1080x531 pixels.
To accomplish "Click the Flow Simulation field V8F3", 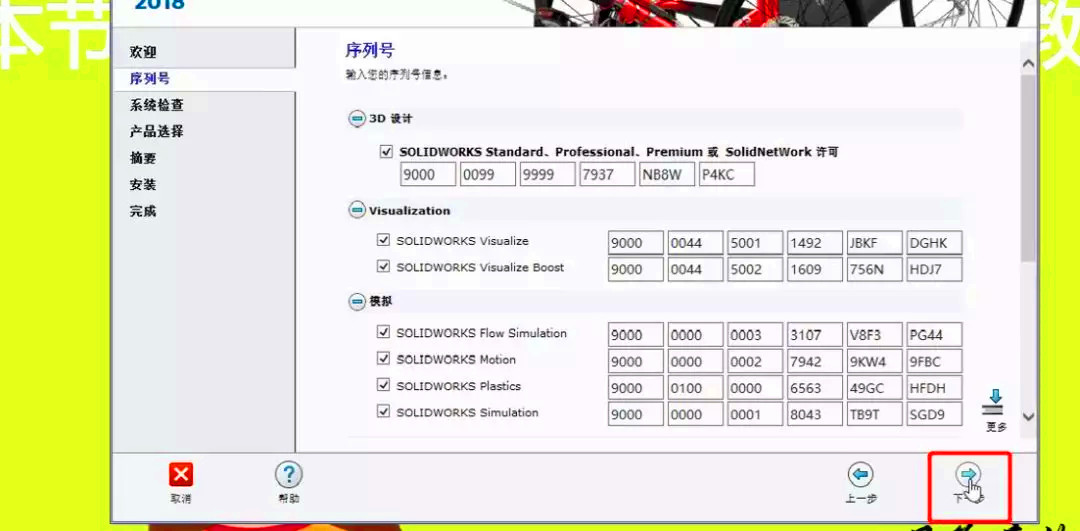I will pos(875,335).
